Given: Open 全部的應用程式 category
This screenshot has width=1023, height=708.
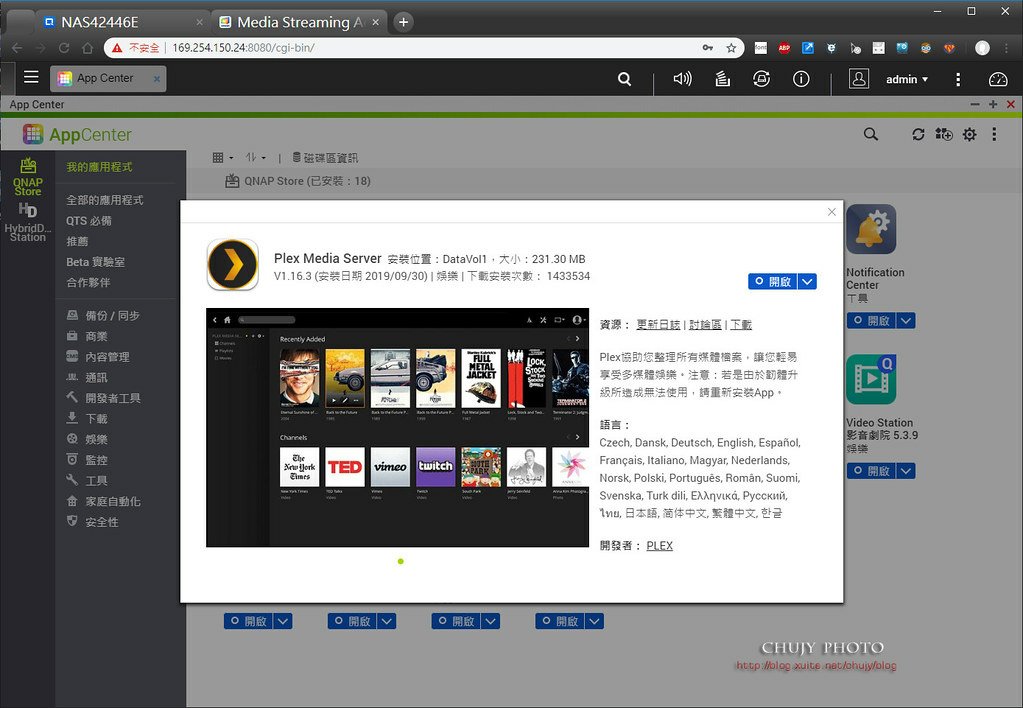Looking at the screenshot, I should [x=104, y=200].
